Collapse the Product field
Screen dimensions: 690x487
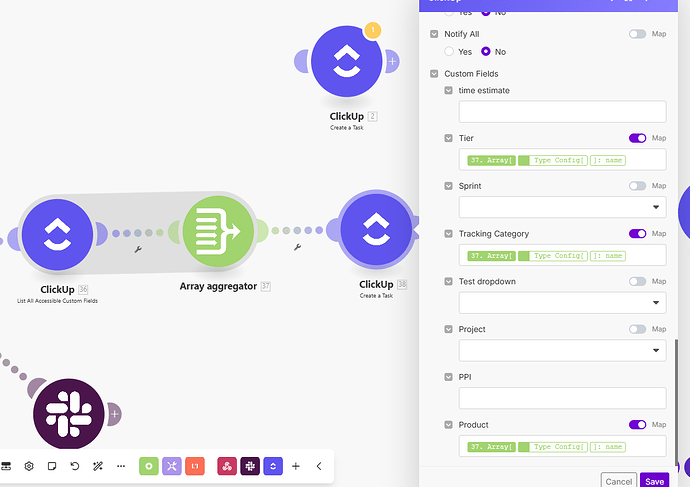click(448, 425)
